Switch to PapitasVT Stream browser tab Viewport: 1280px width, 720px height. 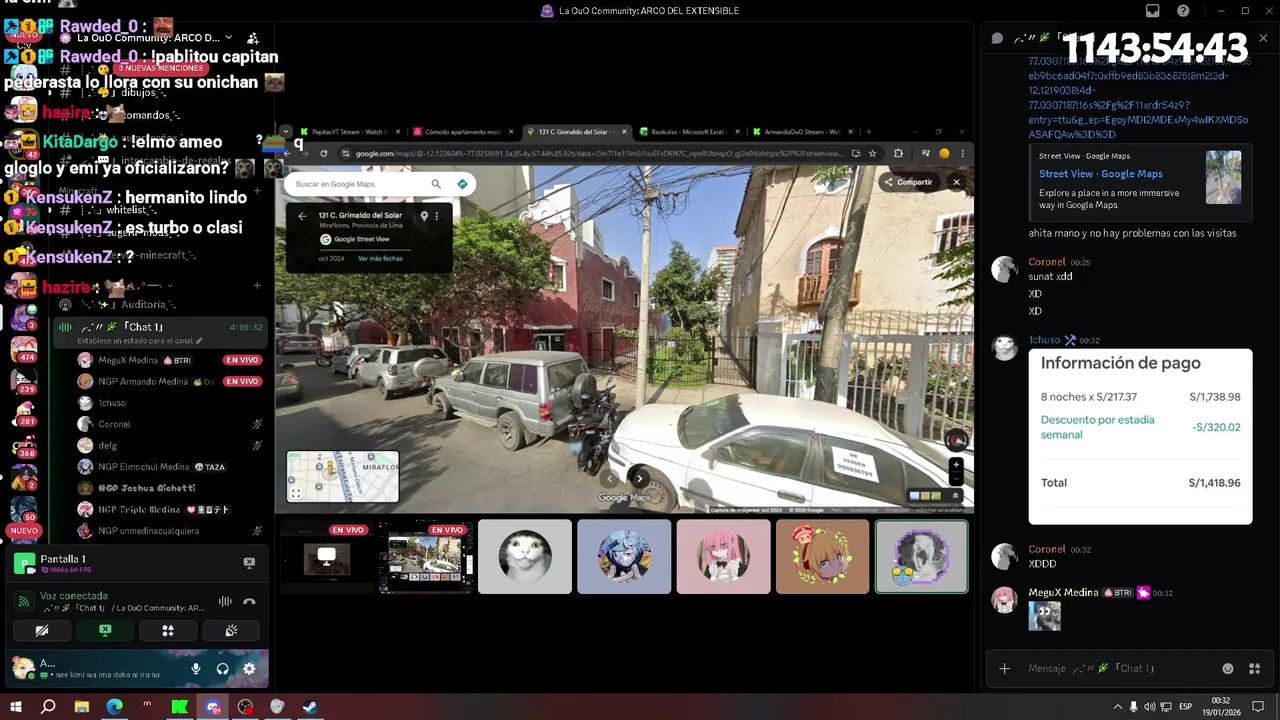[x=345, y=131]
